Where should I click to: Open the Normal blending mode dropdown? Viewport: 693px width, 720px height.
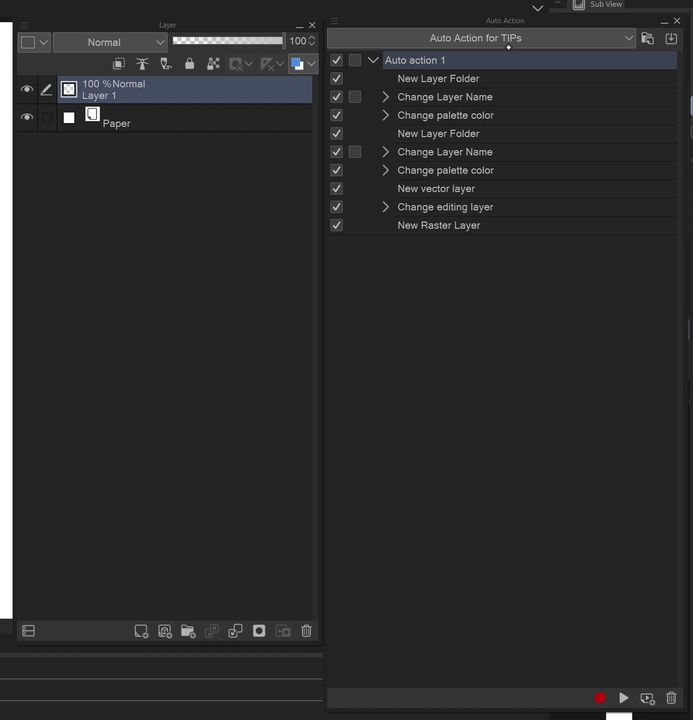110,42
